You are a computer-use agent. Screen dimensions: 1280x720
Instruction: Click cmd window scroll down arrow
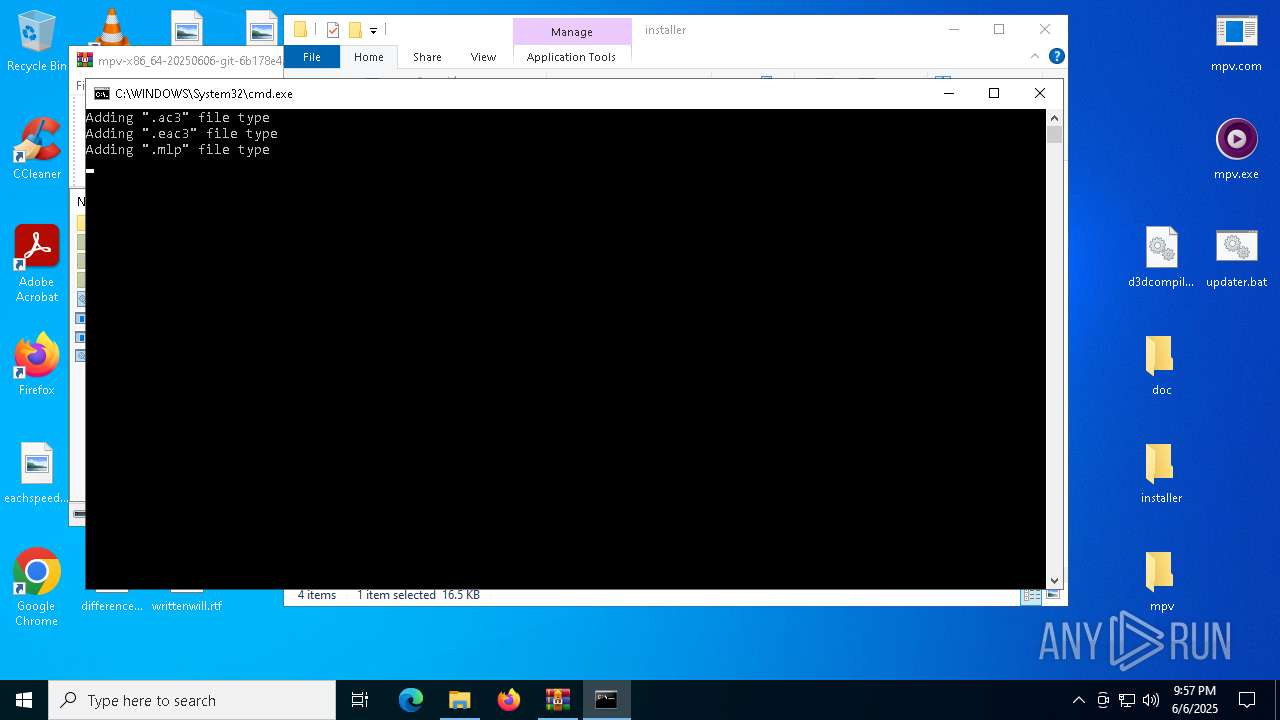click(1054, 580)
